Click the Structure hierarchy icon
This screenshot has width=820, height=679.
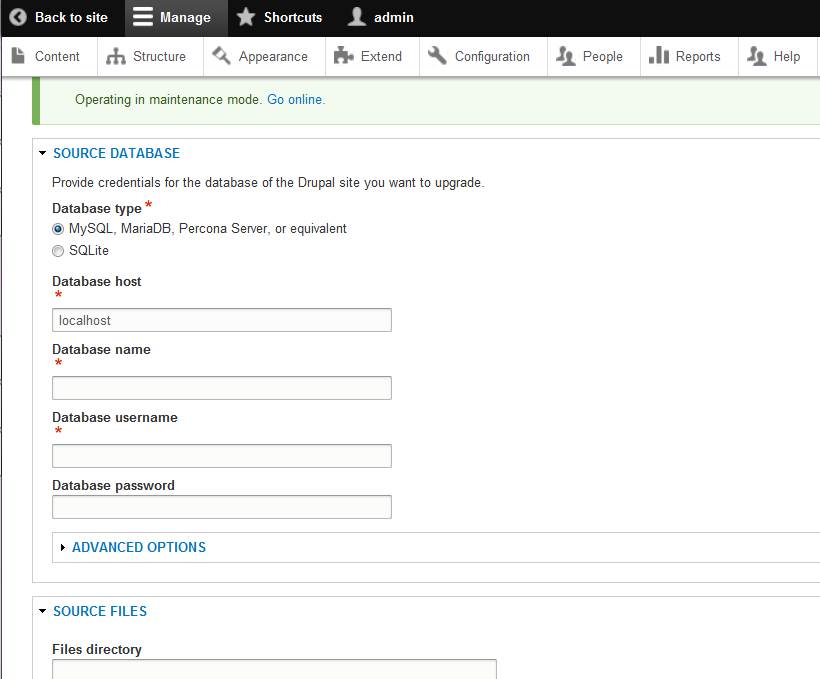tap(116, 56)
